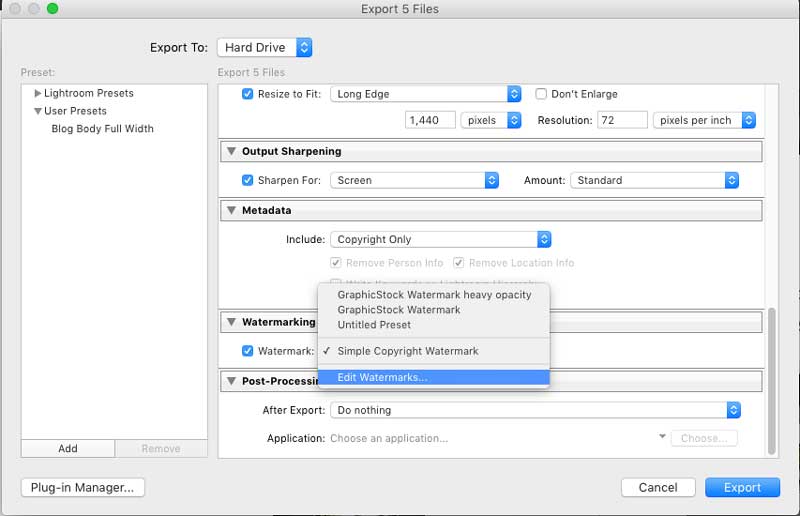Open the Long Edge resize dropdown

click(x=426, y=94)
